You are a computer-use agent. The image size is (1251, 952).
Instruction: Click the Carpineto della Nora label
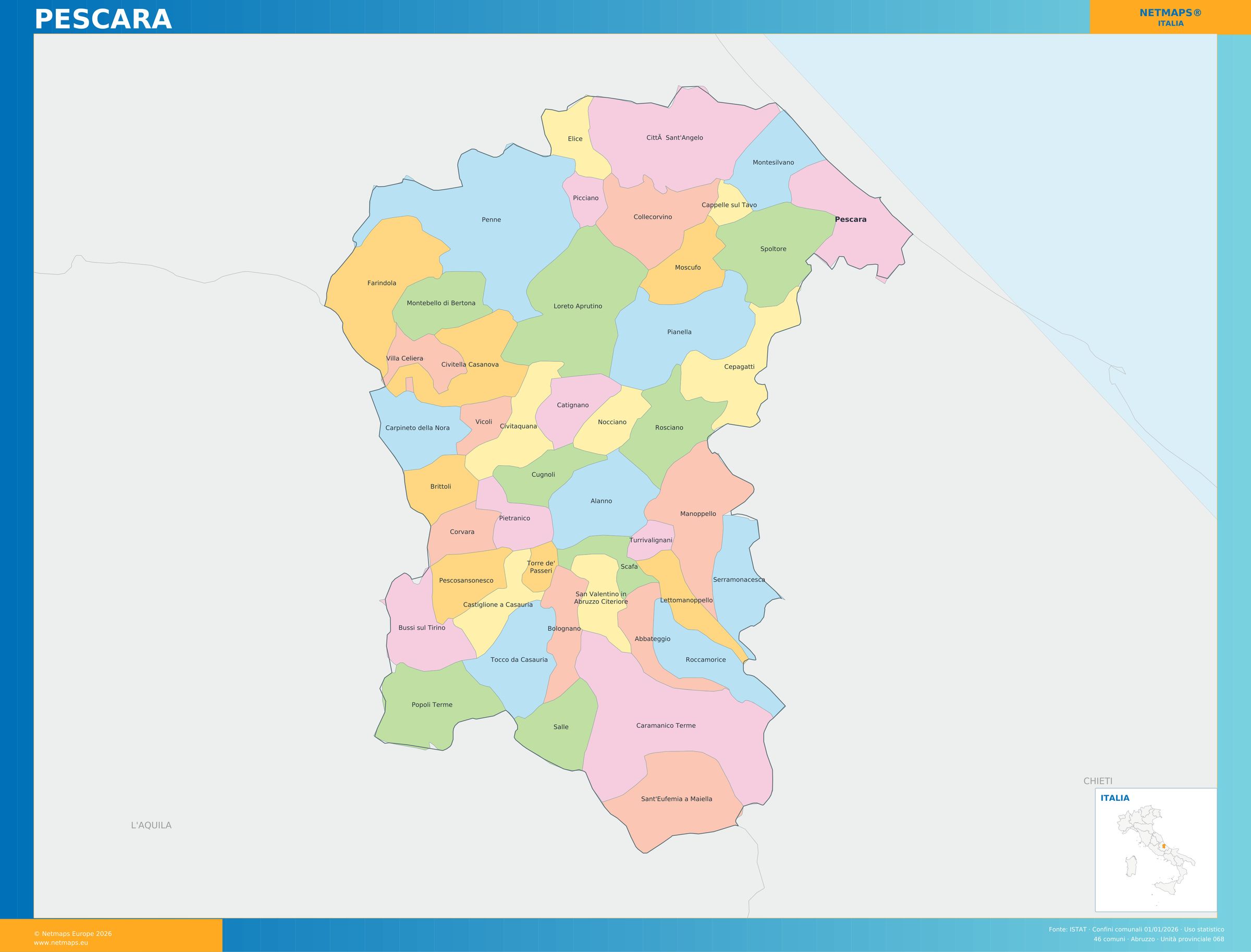[417, 428]
